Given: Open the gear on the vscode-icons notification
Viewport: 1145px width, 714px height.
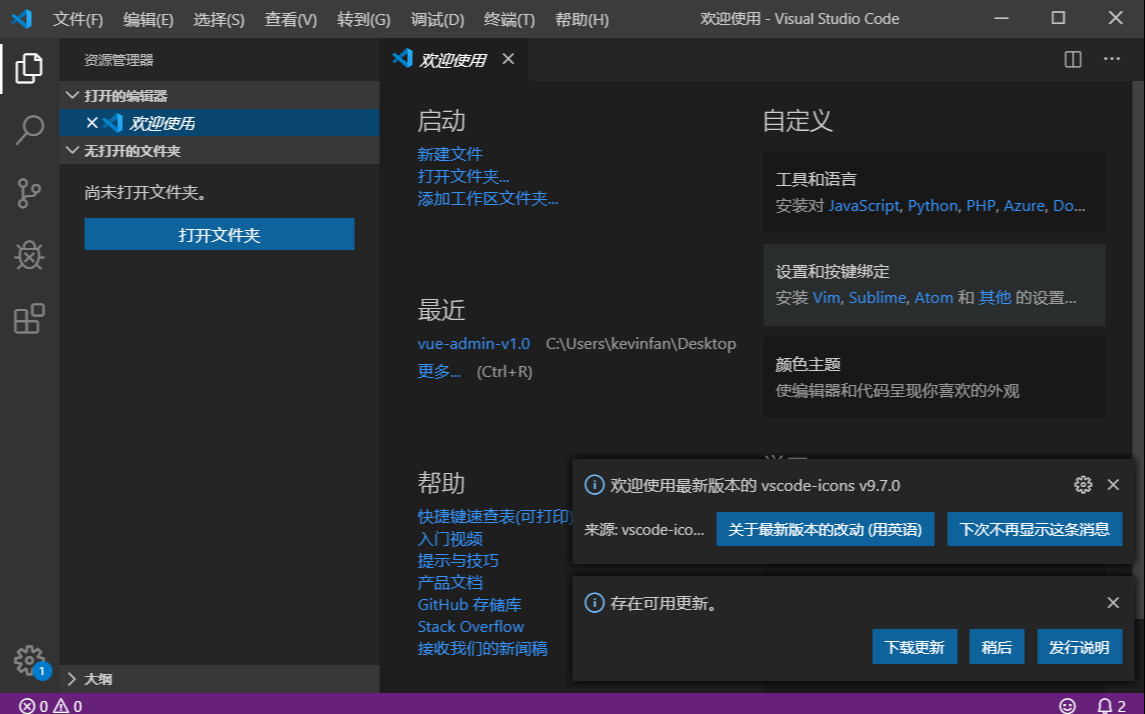Looking at the screenshot, I should click(x=1082, y=484).
